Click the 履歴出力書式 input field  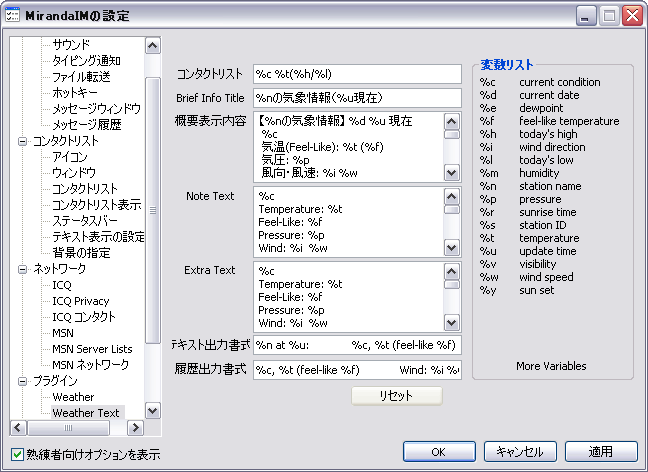[357, 369]
